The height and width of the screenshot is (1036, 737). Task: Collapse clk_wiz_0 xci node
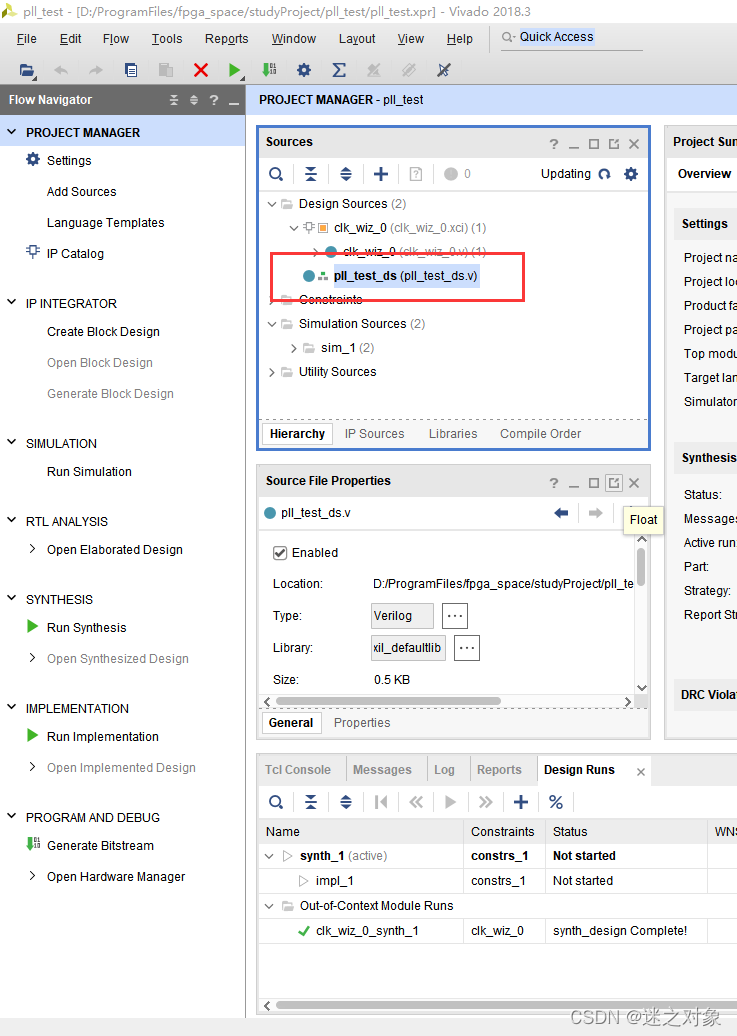click(294, 228)
